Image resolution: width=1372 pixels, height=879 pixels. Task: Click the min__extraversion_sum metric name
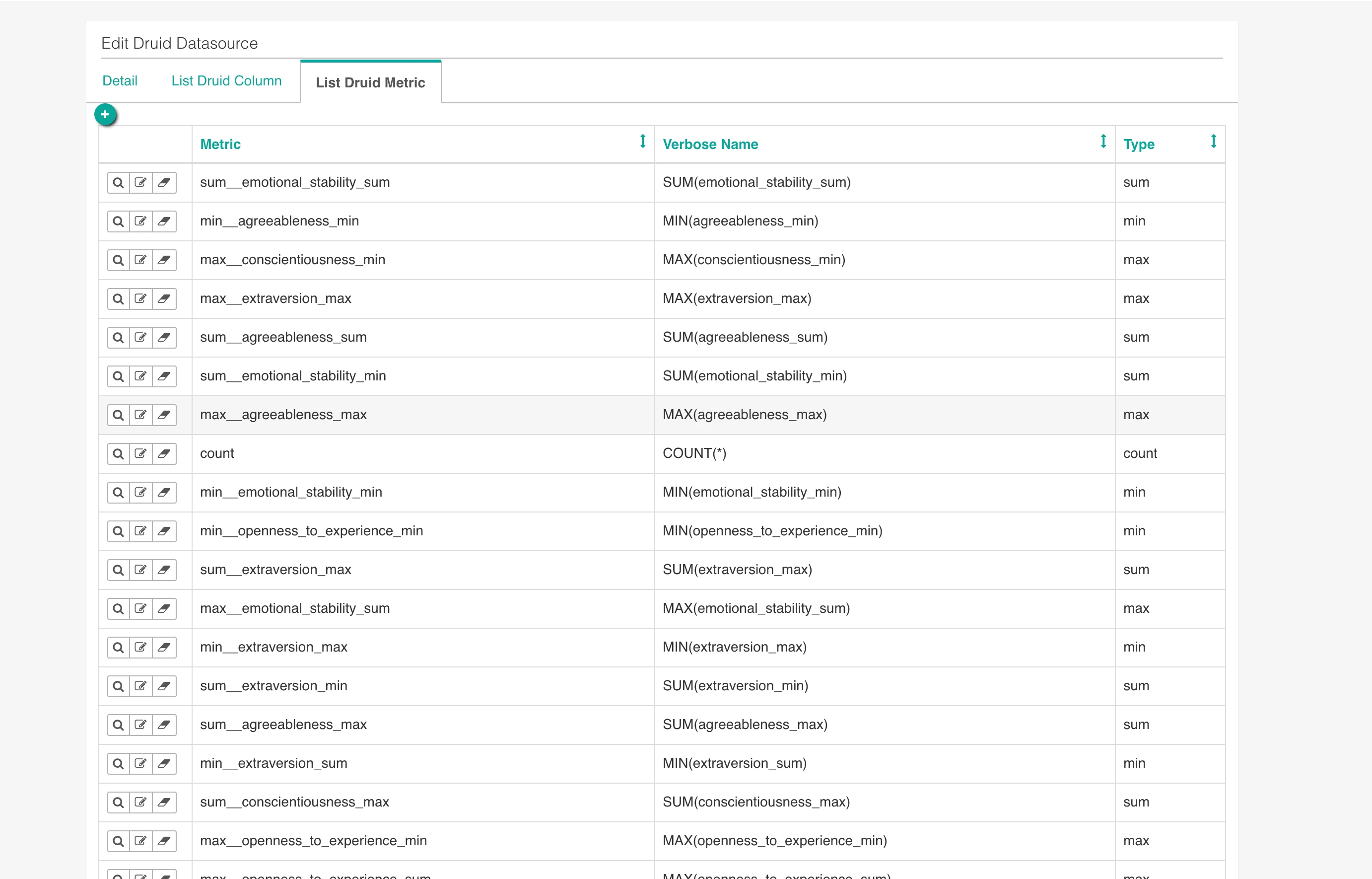[274, 764]
